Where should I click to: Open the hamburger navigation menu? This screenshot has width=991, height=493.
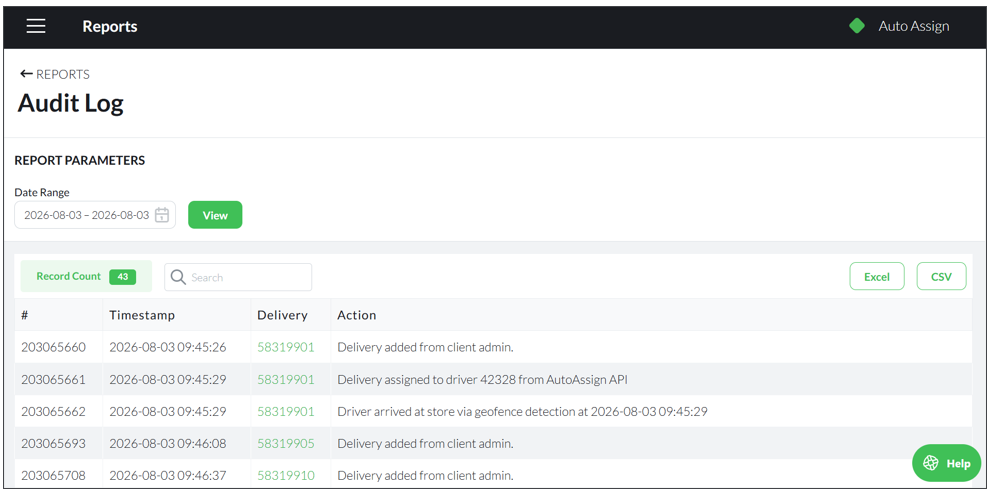[36, 26]
